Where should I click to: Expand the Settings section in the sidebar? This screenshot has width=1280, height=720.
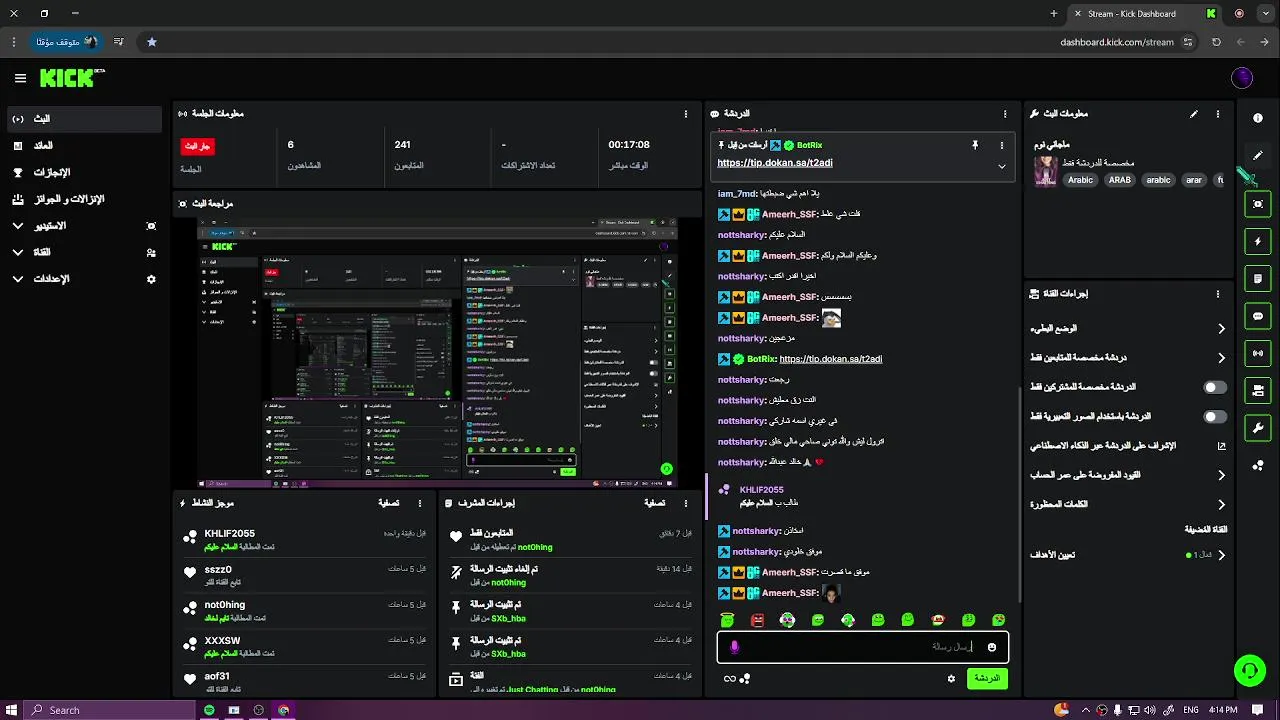pos(18,279)
